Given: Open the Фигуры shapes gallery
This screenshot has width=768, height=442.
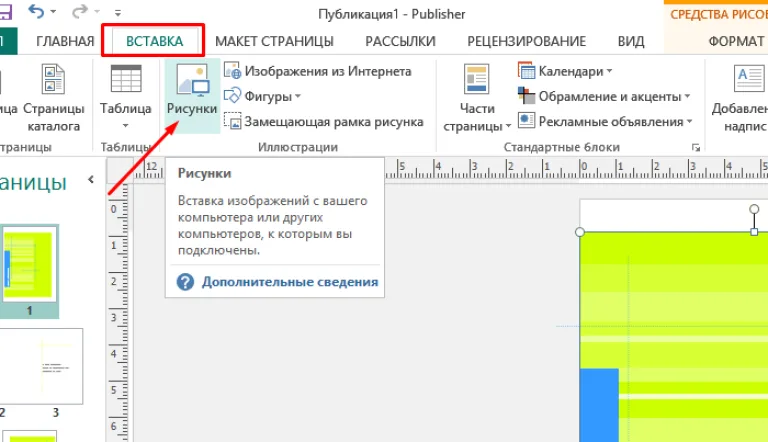Looking at the screenshot, I should (x=262, y=96).
